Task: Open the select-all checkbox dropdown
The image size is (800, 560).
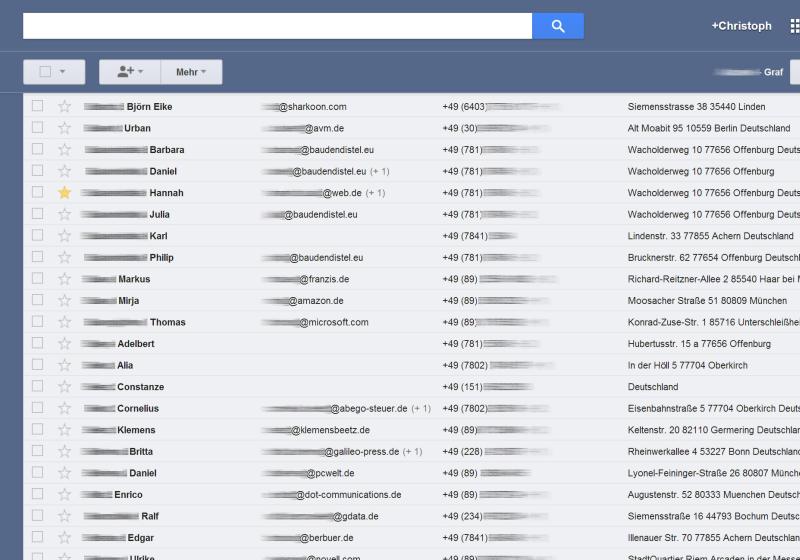Action: [64, 72]
